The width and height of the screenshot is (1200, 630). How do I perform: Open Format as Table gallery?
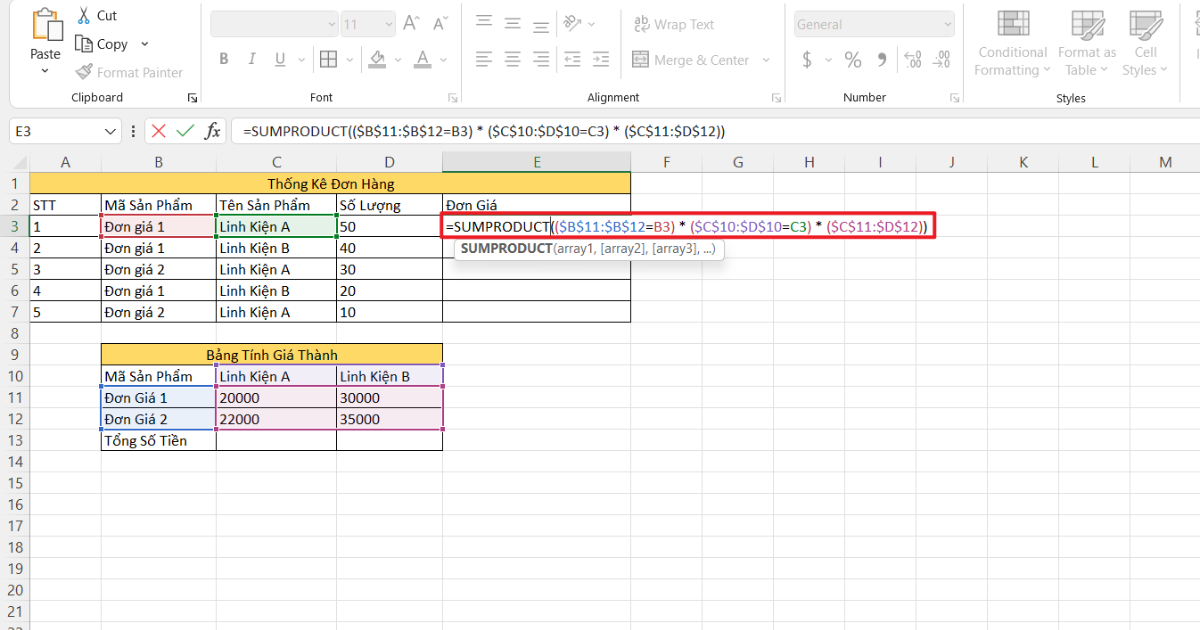tap(1086, 44)
